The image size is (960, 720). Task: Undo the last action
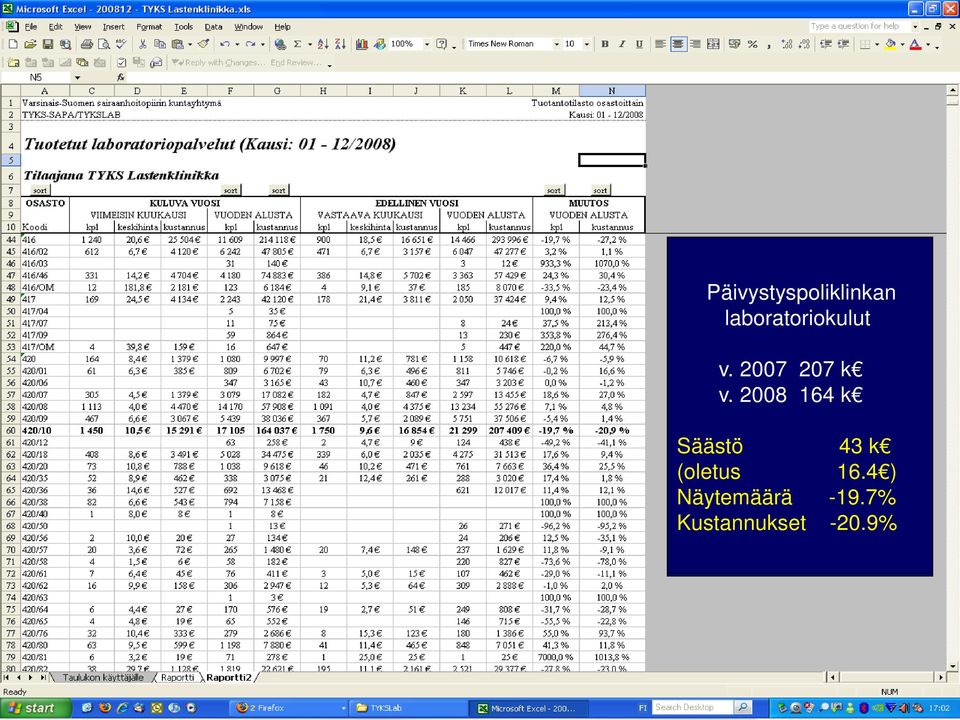click(x=225, y=44)
